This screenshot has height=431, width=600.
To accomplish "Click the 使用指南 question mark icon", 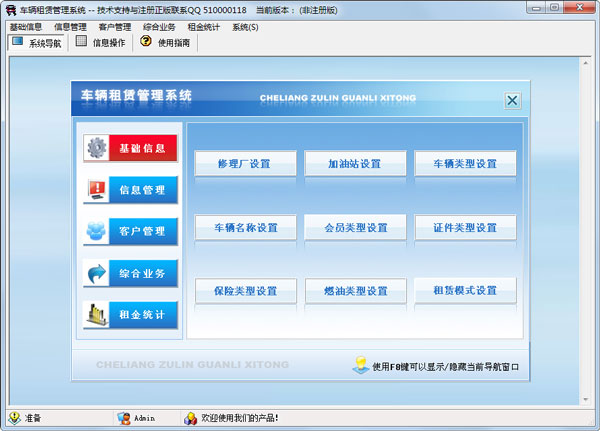I will [146, 41].
